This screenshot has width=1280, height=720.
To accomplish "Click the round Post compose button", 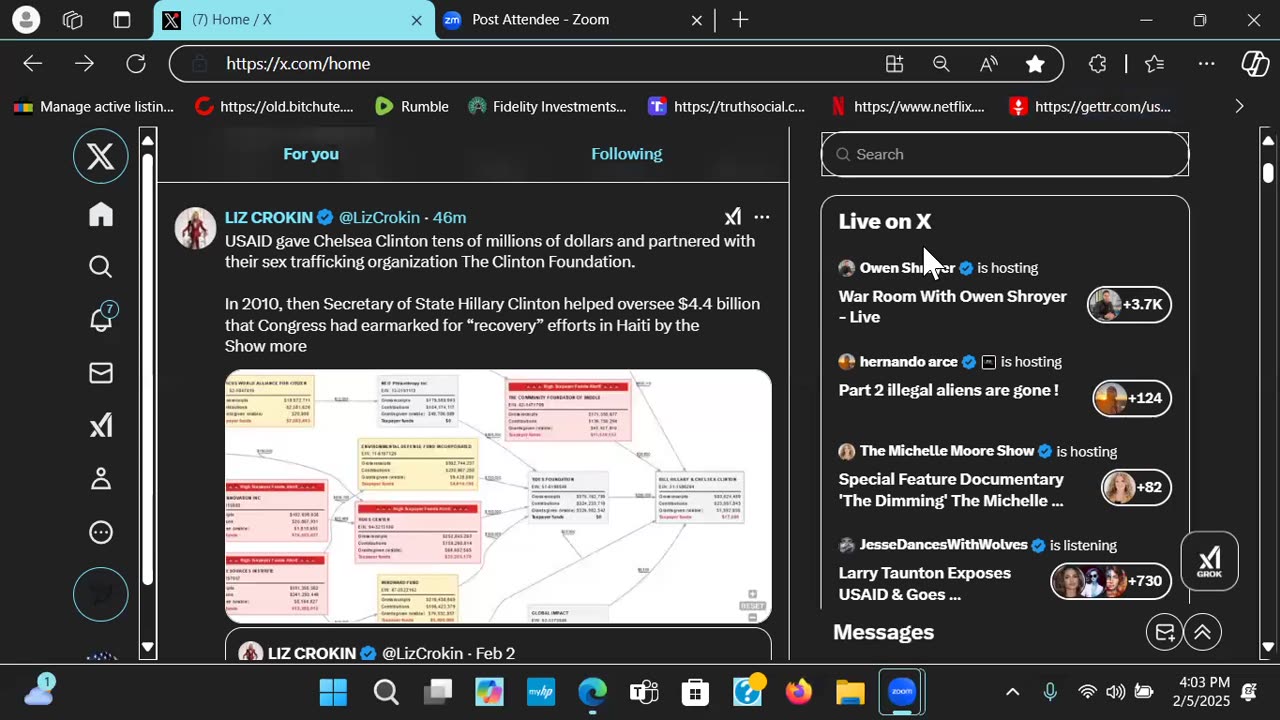I will point(100,594).
